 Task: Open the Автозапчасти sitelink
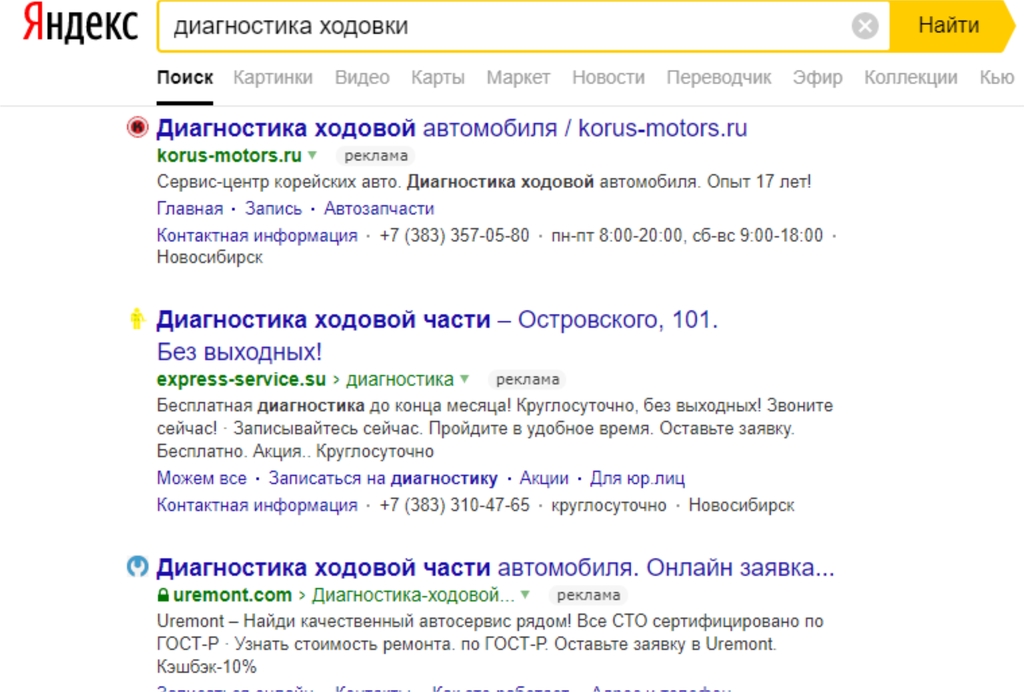click(x=379, y=208)
